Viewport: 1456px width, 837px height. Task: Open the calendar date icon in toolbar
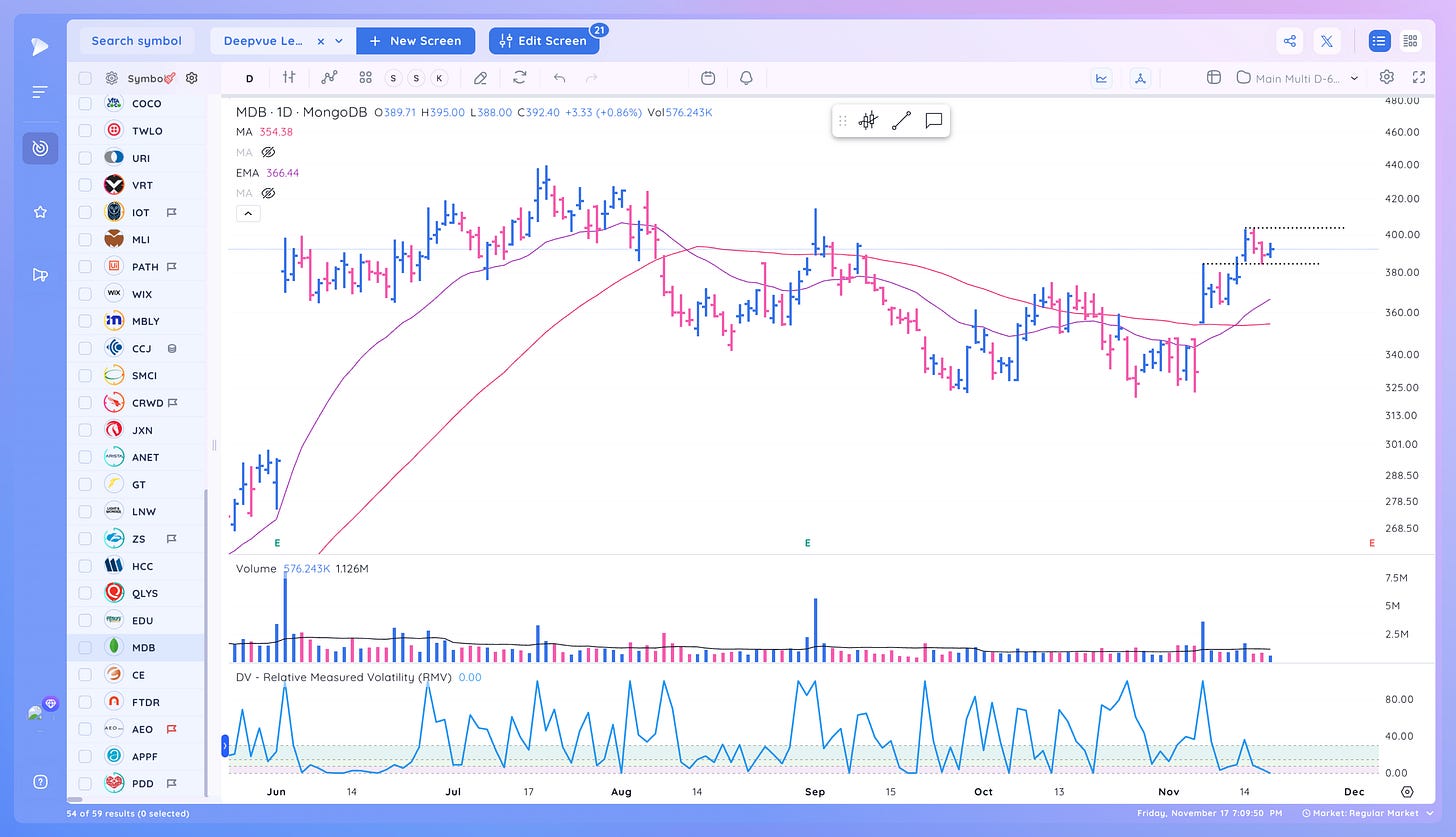click(709, 78)
